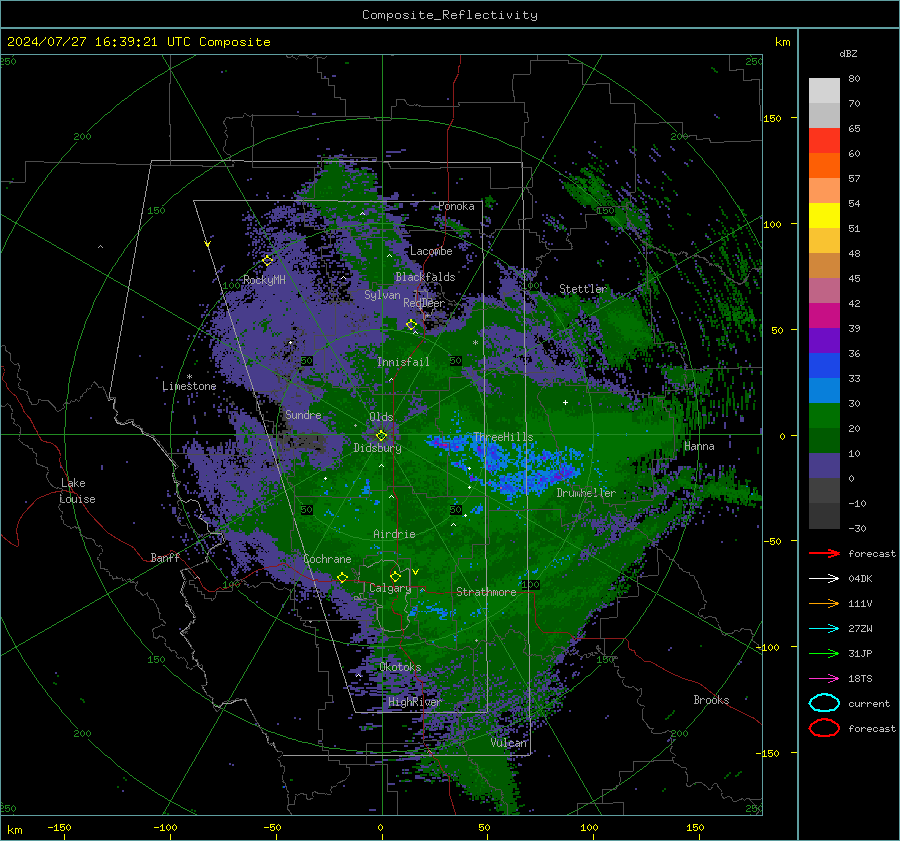900x841 pixels.
Task: Click the 04DK legend label
Action: 860,579
